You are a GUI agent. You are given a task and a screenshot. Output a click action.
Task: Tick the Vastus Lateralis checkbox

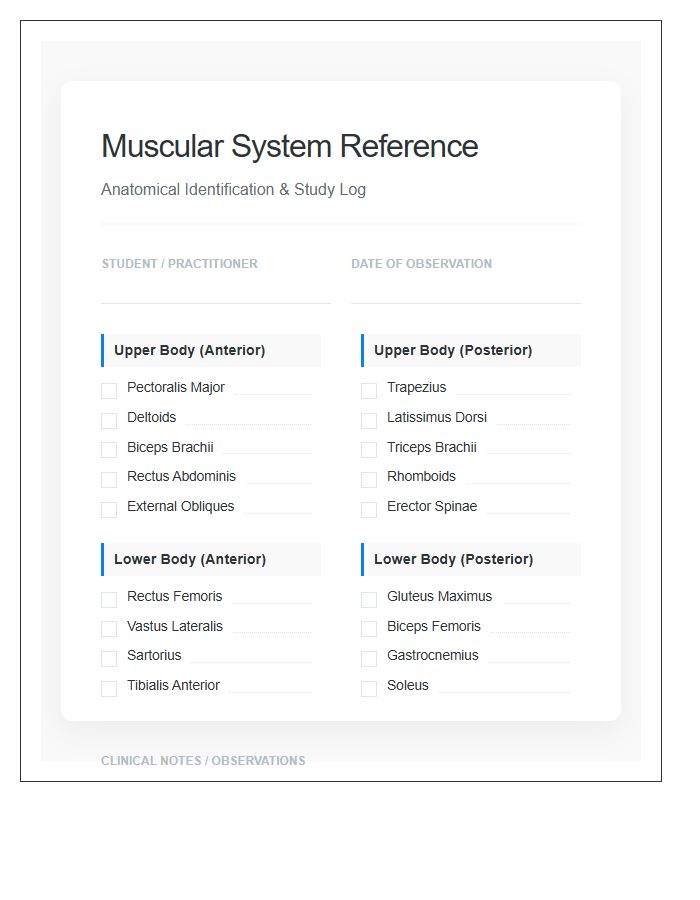point(109,629)
